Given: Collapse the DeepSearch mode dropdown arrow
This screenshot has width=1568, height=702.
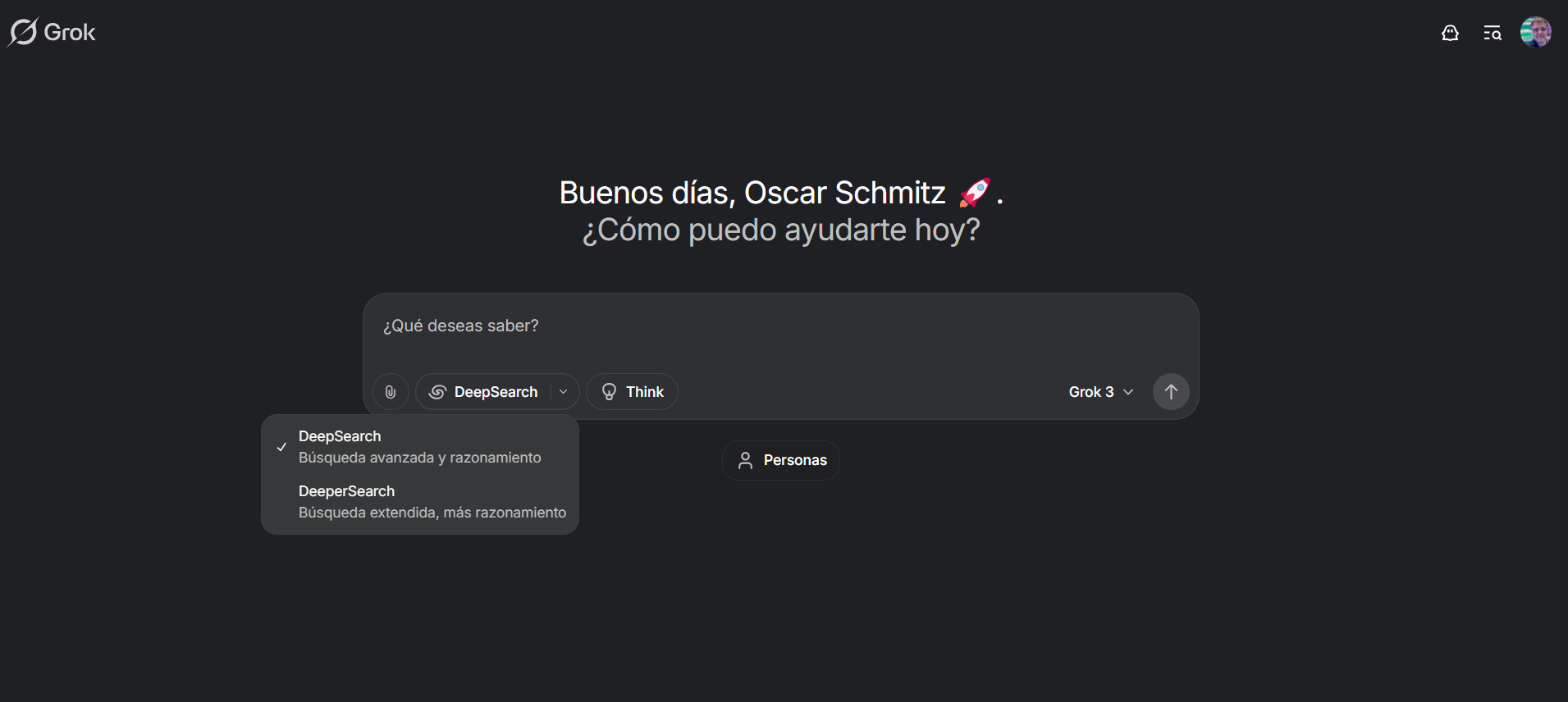Looking at the screenshot, I should click(564, 392).
